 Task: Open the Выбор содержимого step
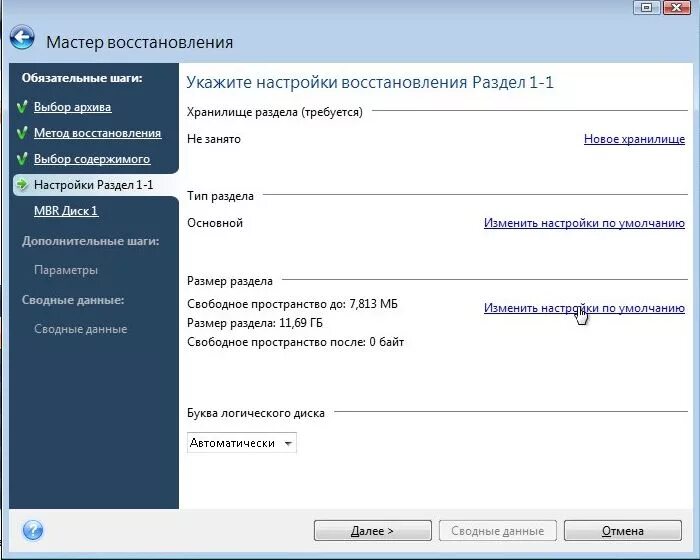tap(92, 159)
